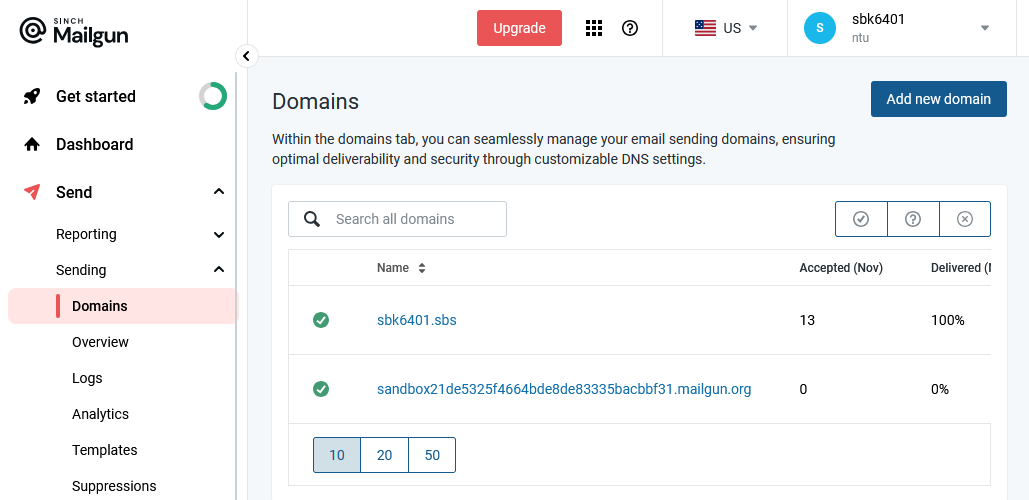Click the Upgrade button

519,28
